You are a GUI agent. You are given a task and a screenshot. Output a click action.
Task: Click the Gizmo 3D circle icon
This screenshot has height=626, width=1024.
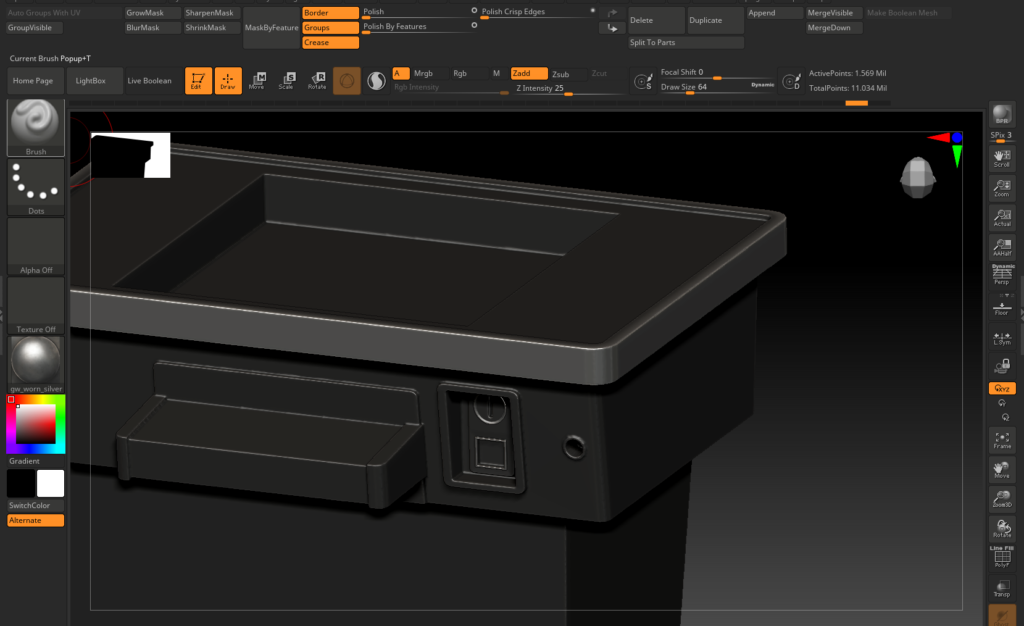tap(347, 81)
